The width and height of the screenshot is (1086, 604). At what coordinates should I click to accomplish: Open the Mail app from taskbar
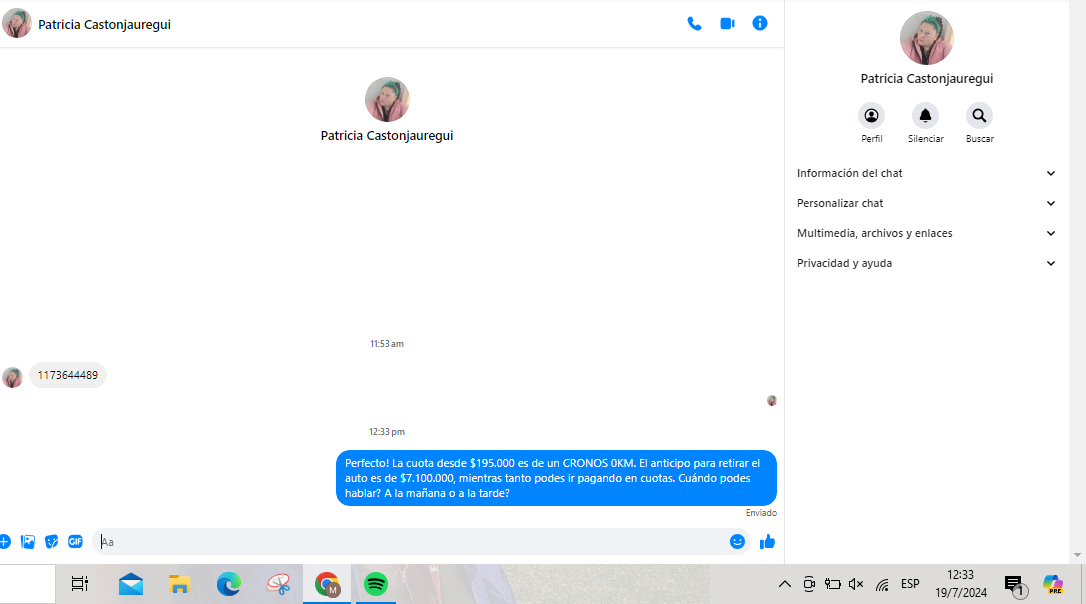pos(130,584)
